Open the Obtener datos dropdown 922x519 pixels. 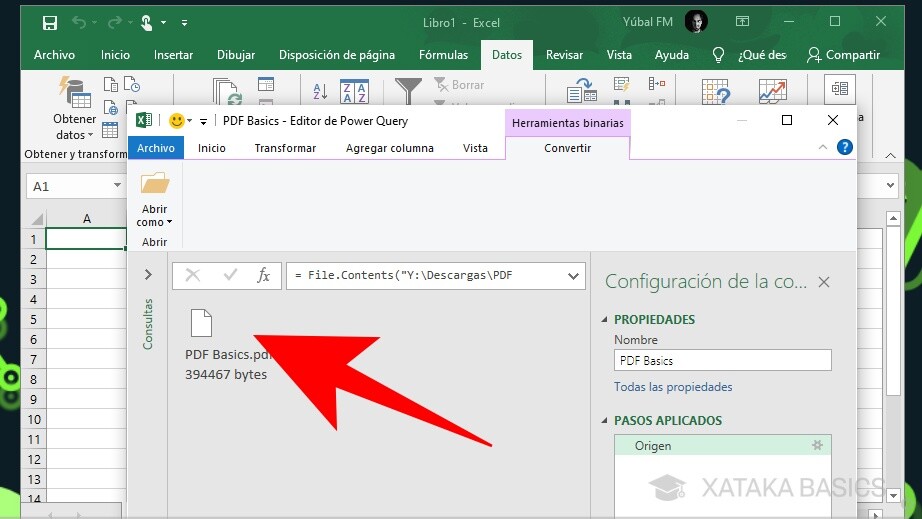(75, 109)
